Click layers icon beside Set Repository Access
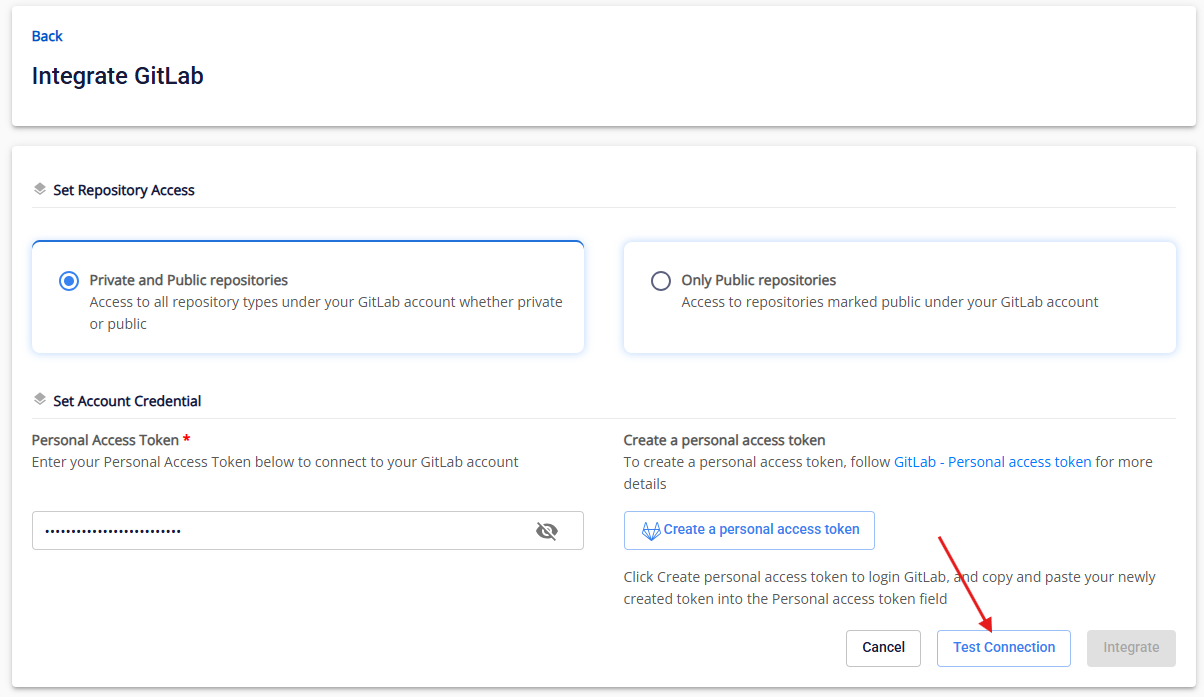Screen dimensions: 1204x697 40,189
